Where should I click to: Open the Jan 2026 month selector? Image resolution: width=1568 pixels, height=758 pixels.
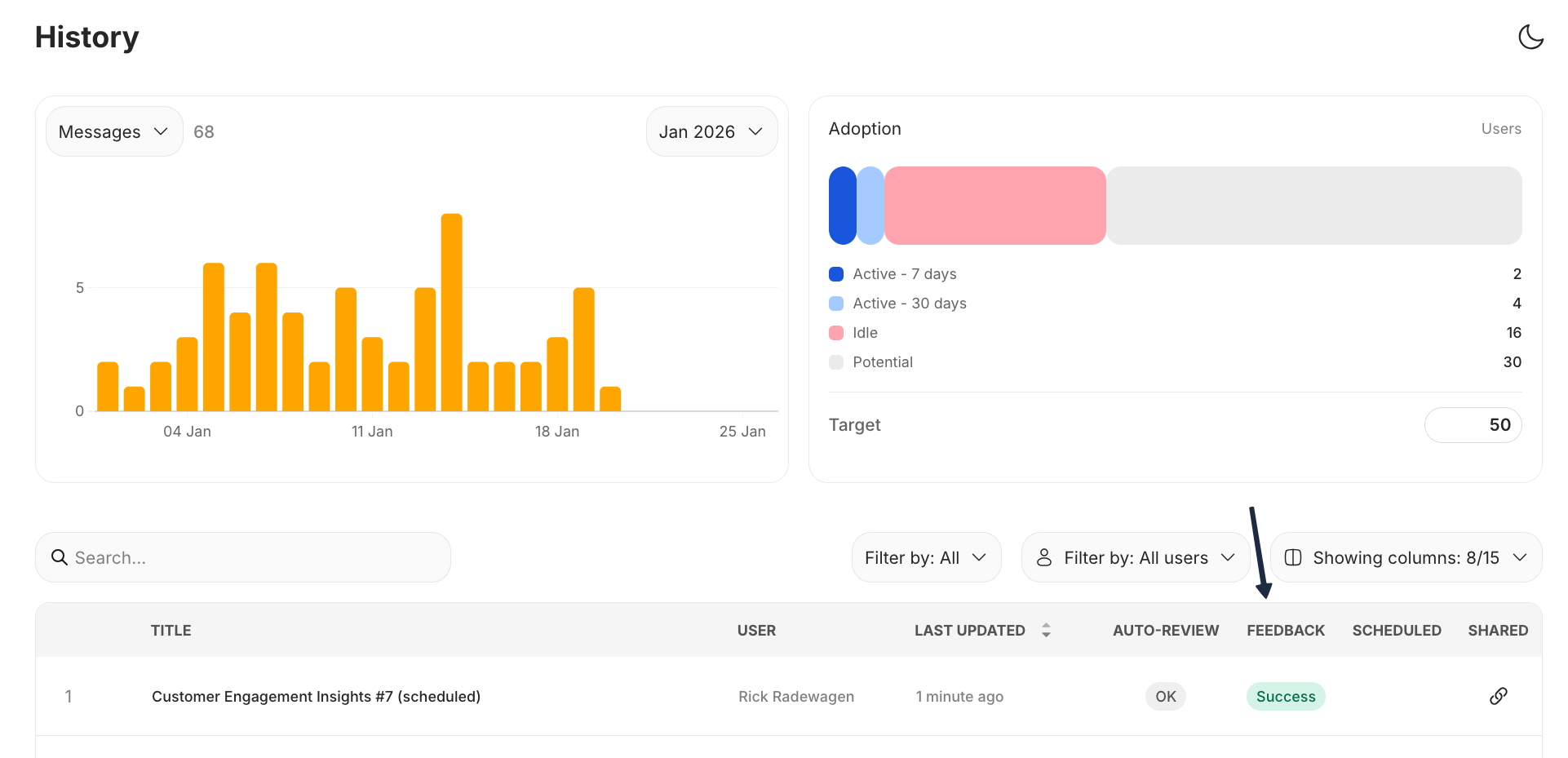point(711,131)
